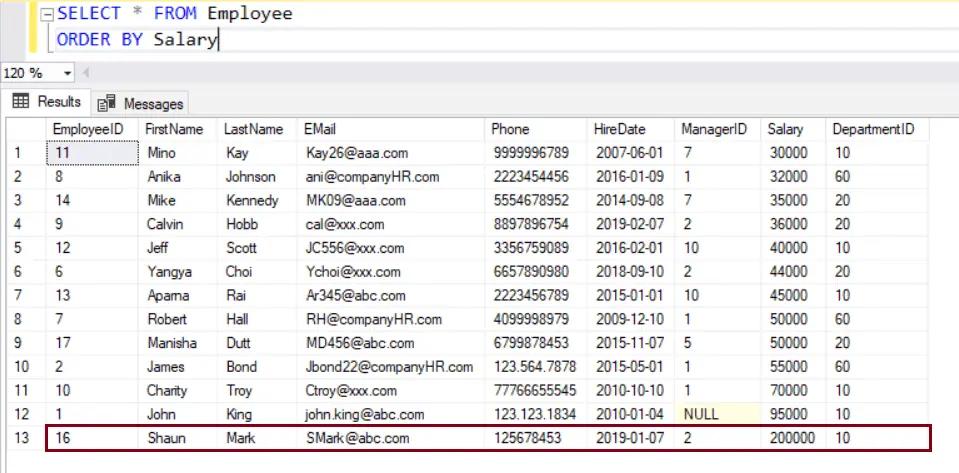The height and width of the screenshot is (473, 959).
Task: Click the email cell SMark@abc.com
Action: (357, 438)
